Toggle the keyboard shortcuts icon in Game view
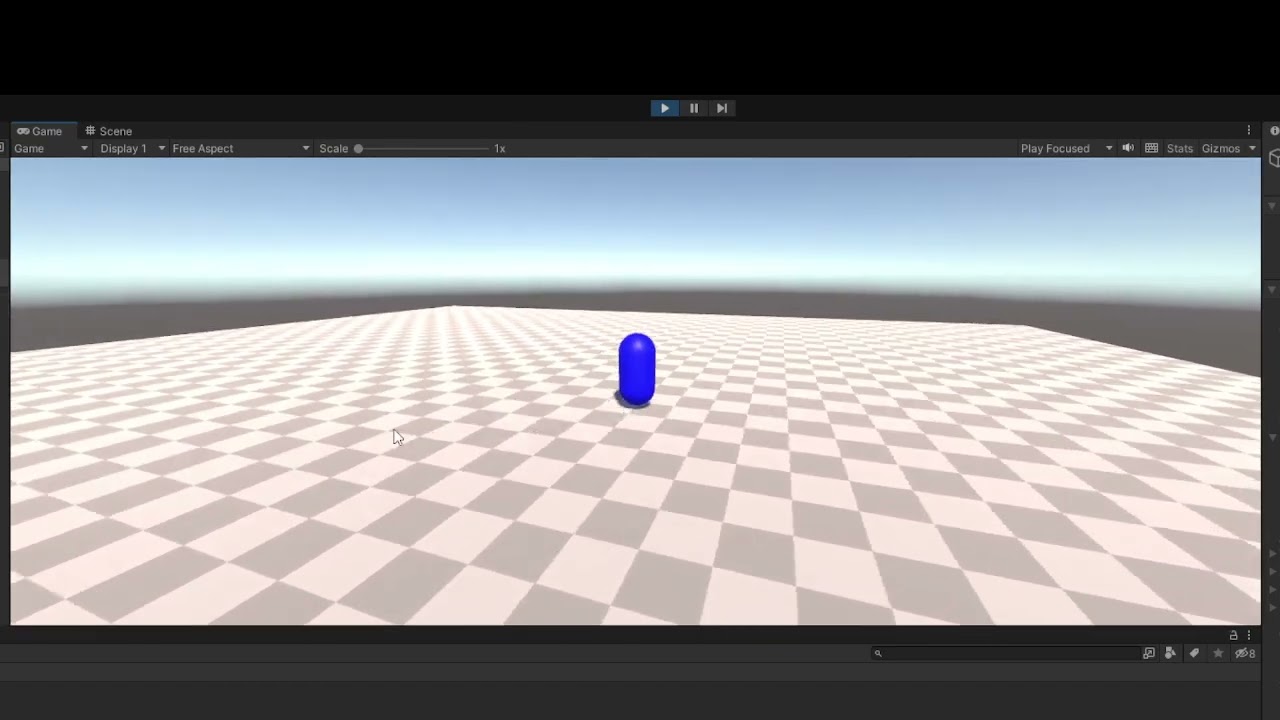The width and height of the screenshot is (1280, 720). 1152,148
